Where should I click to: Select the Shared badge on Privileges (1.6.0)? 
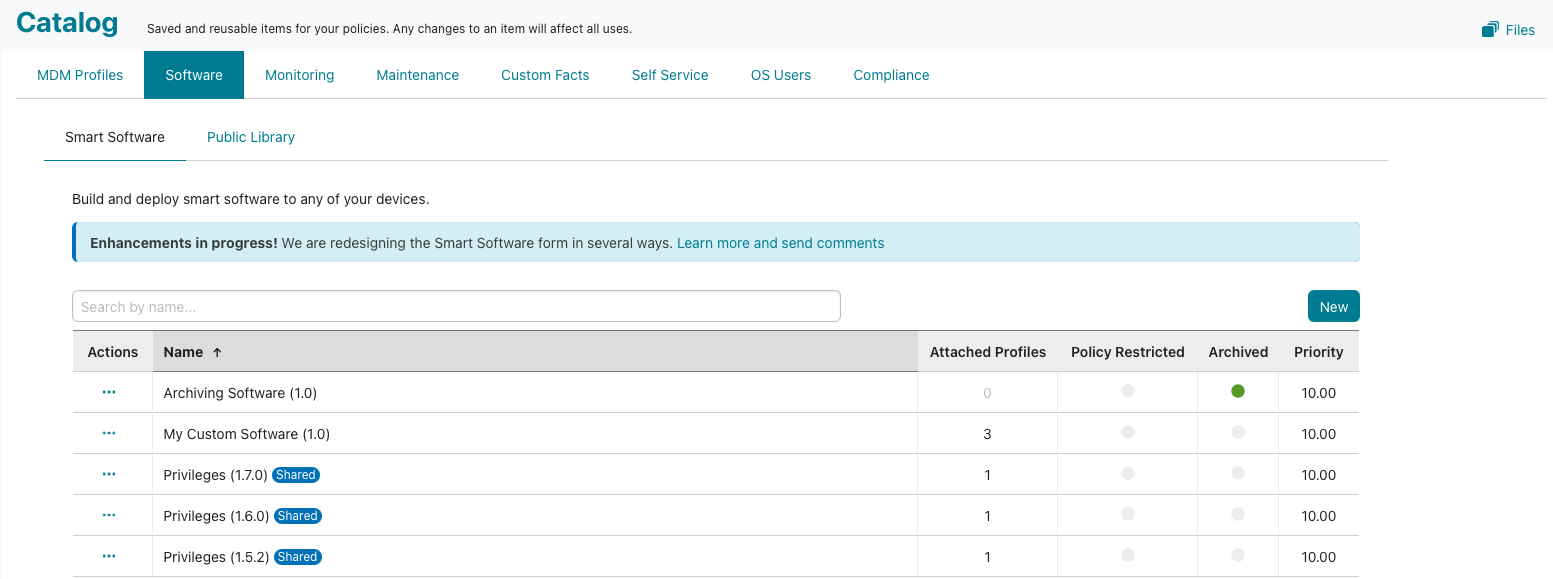click(297, 516)
